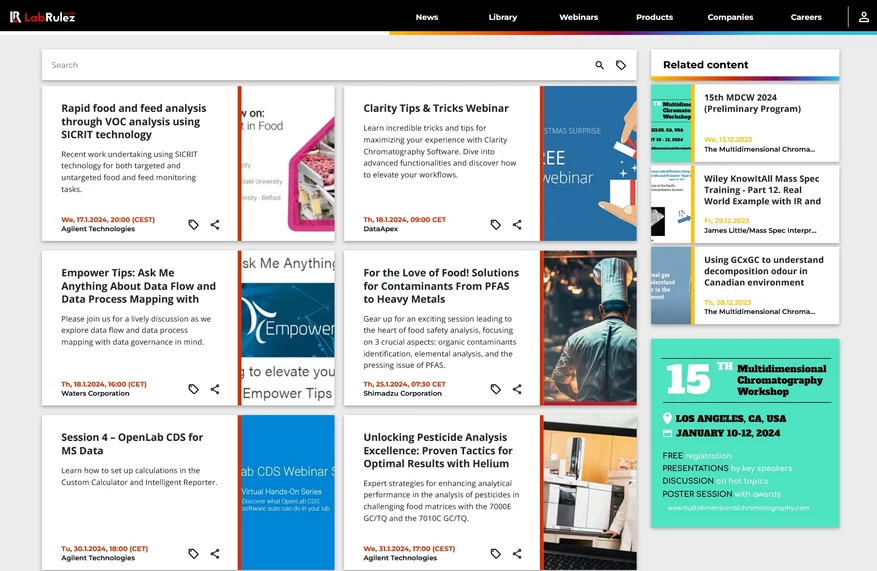
Task: Click the OpenLab CDS Webinar blue thumbnail
Action: point(288,492)
